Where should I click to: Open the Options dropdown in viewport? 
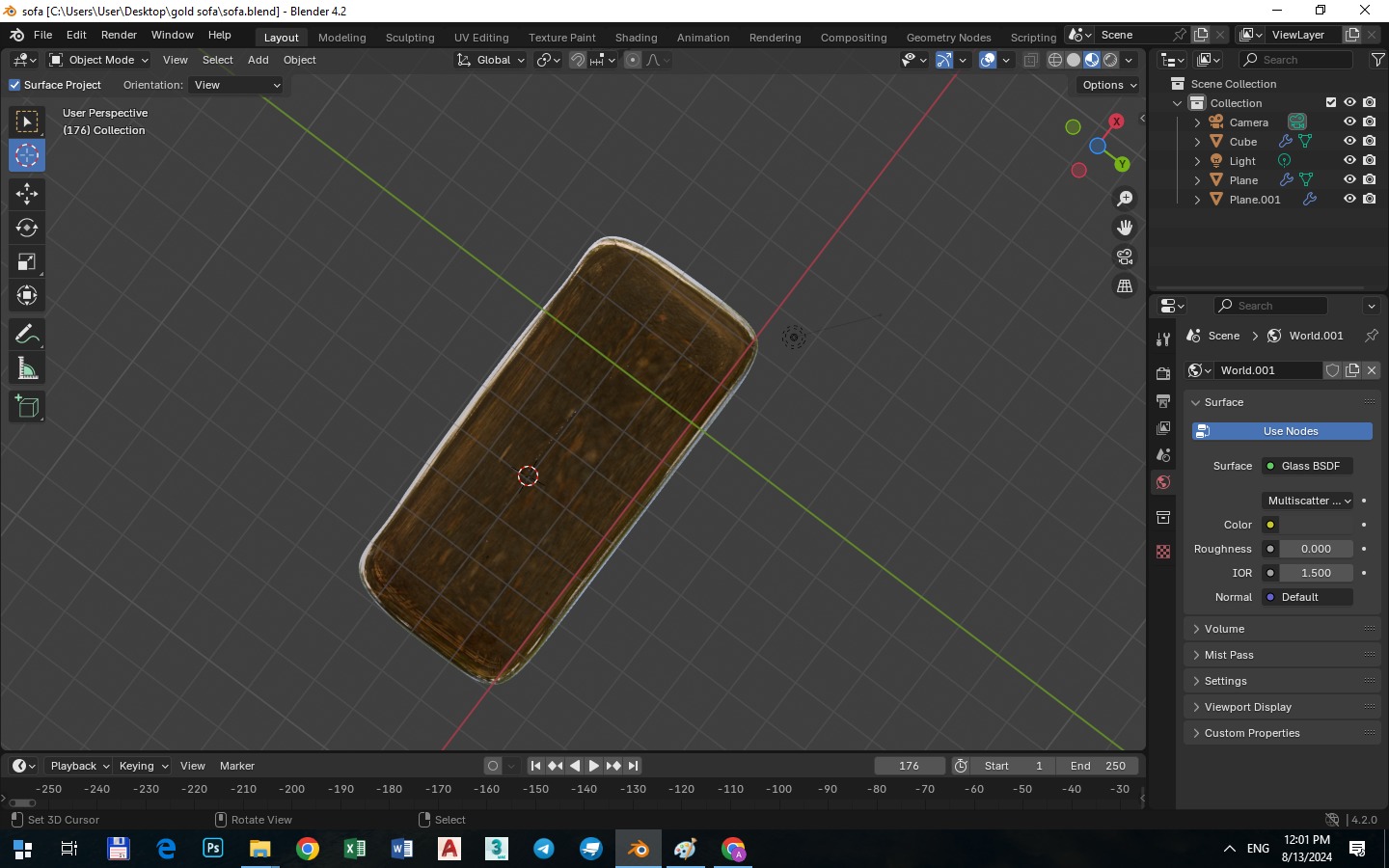tap(1109, 85)
